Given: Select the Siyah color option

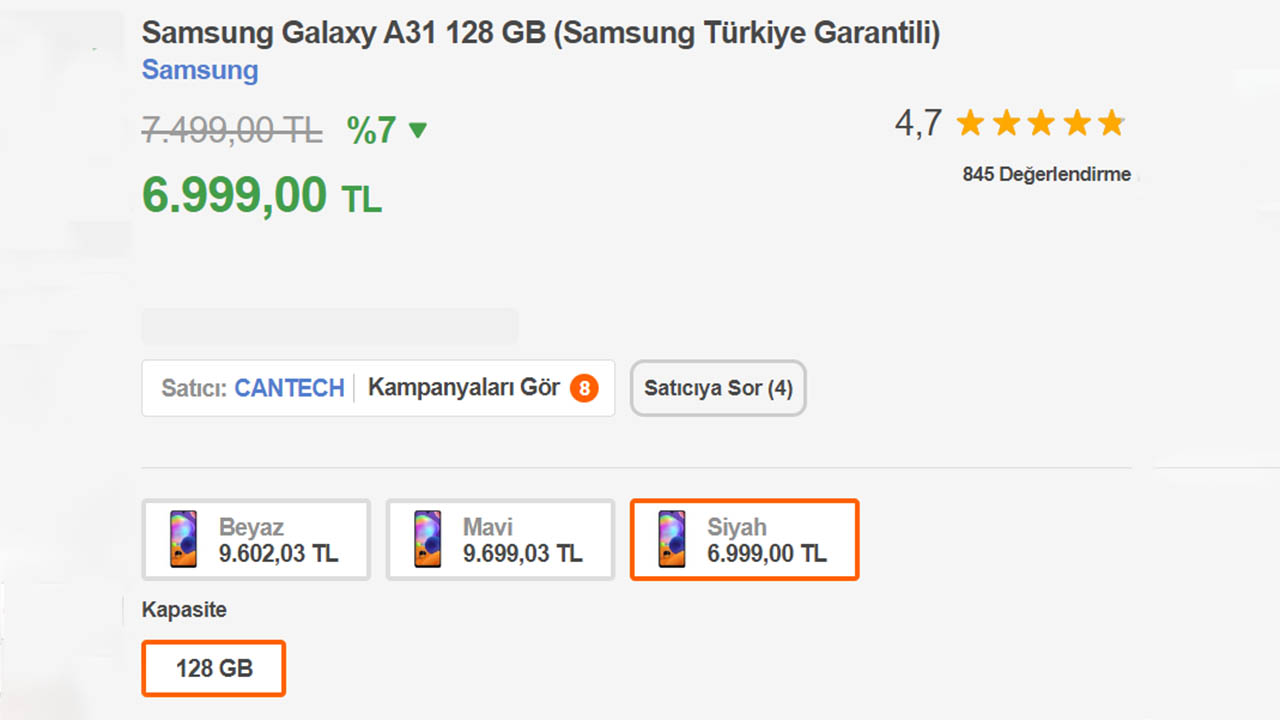Looking at the screenshot, I should tap(744, 539).
